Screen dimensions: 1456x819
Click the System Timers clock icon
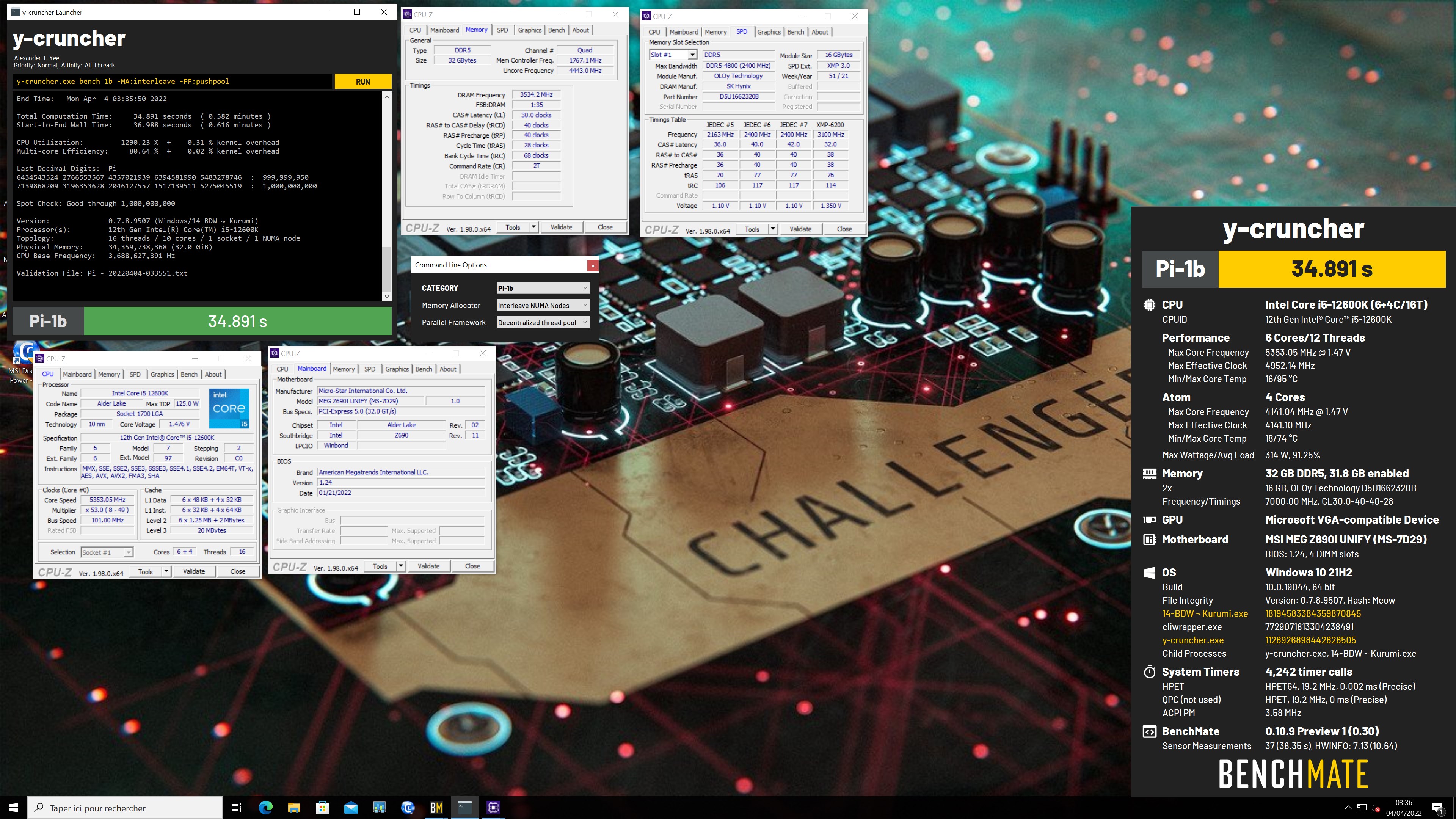[x=1149, y=672]
